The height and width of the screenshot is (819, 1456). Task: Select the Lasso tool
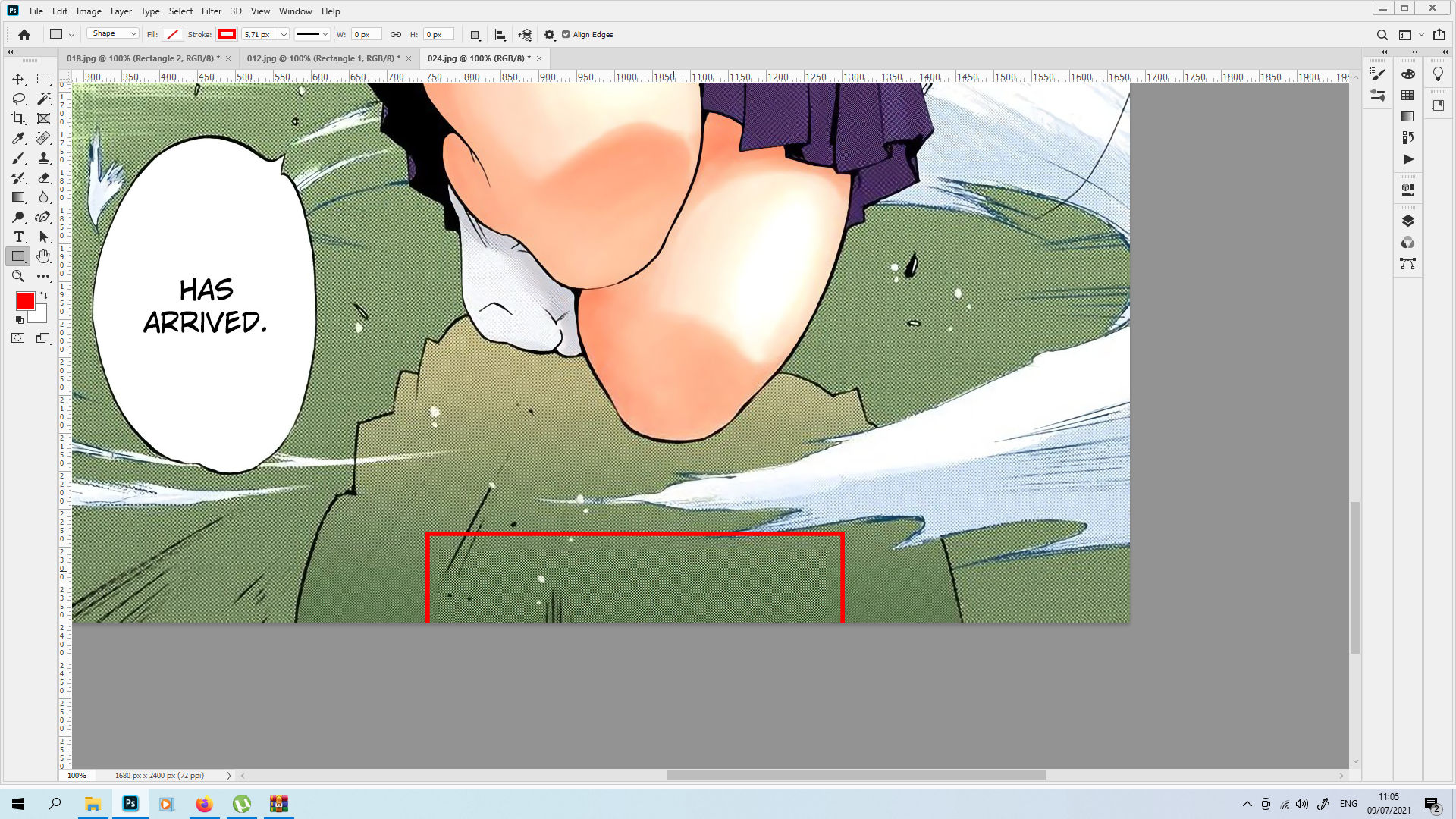[x=18, y=99]
